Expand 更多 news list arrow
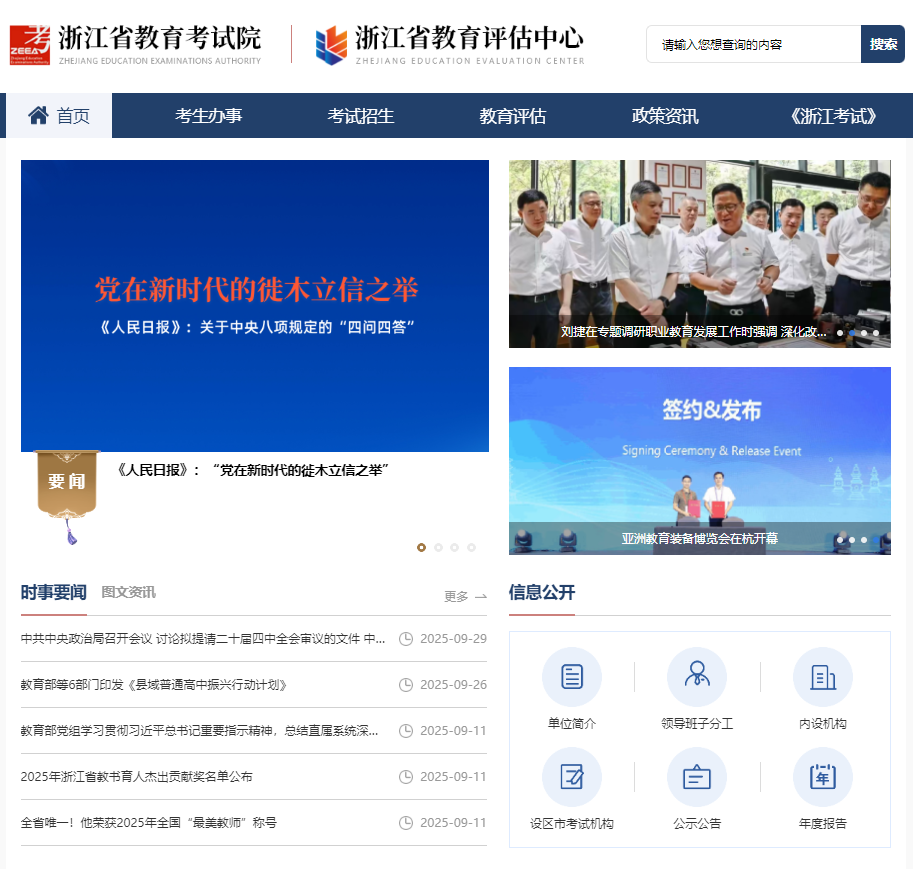Screen dimensions: 913x869 (x=466, y=596)
